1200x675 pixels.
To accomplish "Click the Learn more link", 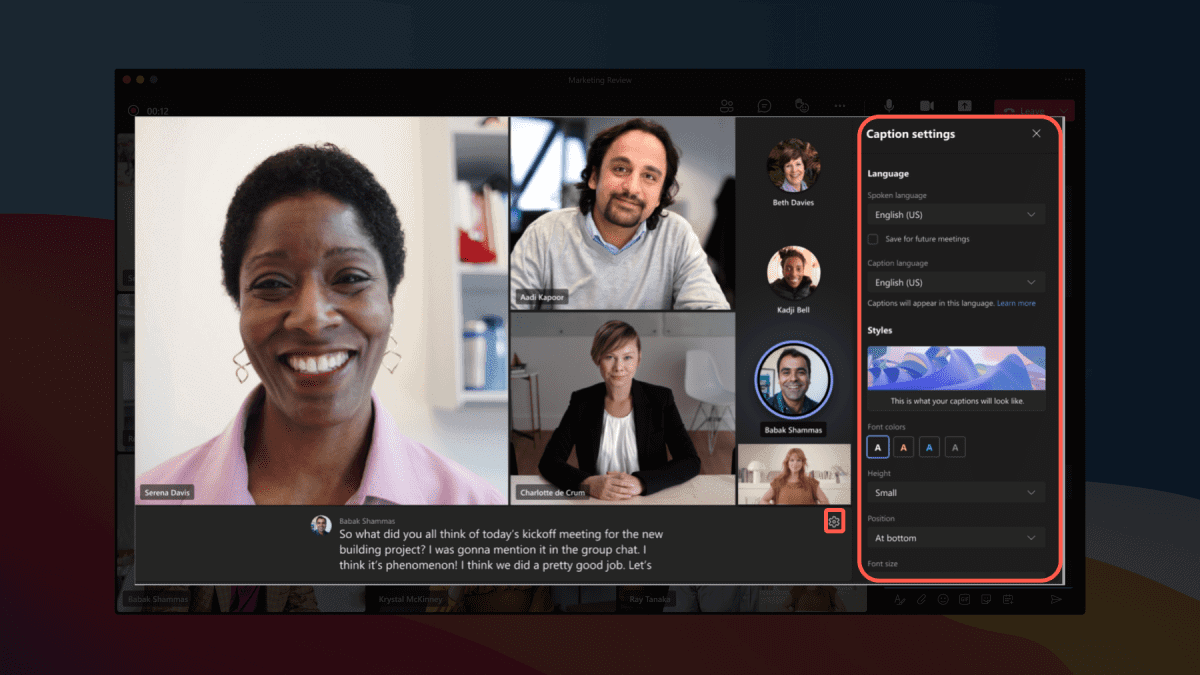I will coord(1016,303).
